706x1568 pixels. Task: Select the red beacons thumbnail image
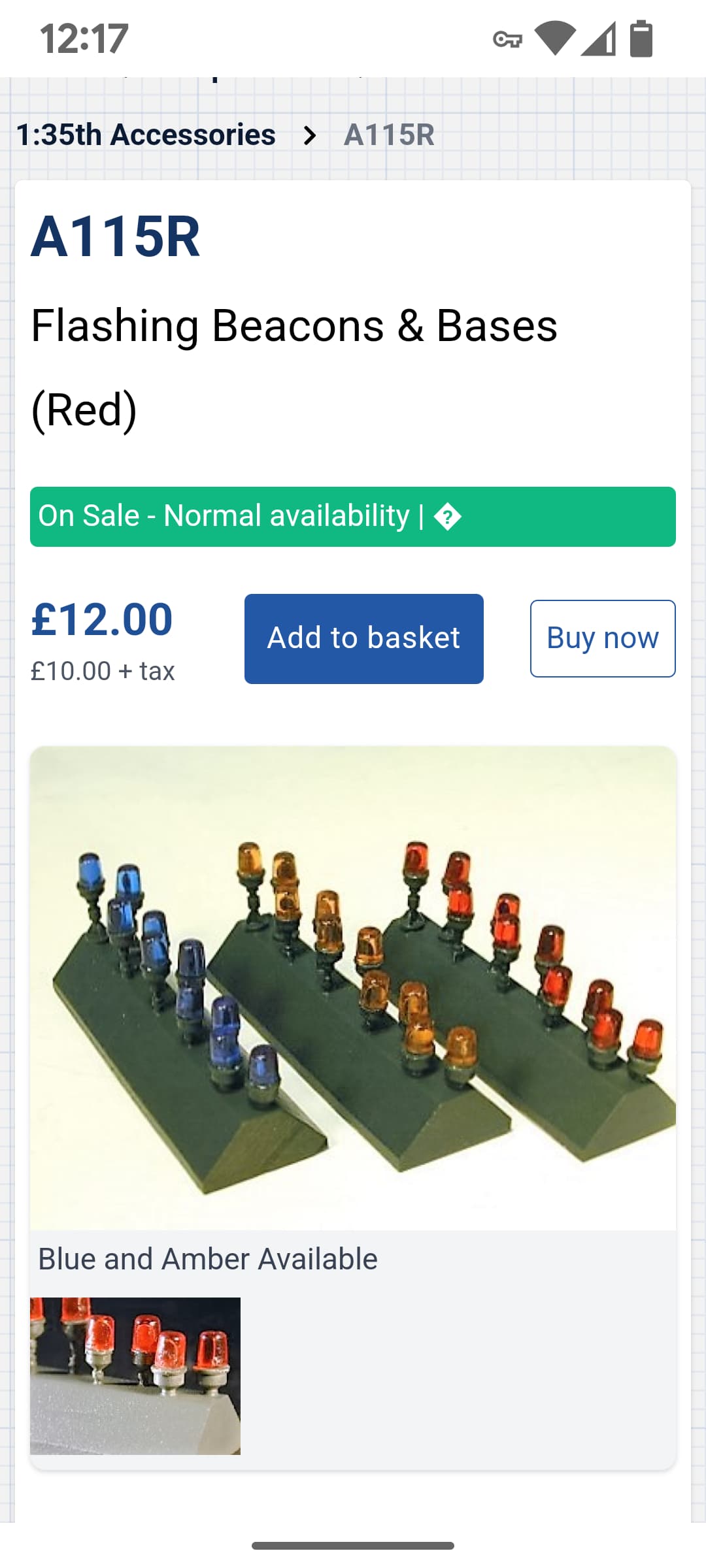135,1375
